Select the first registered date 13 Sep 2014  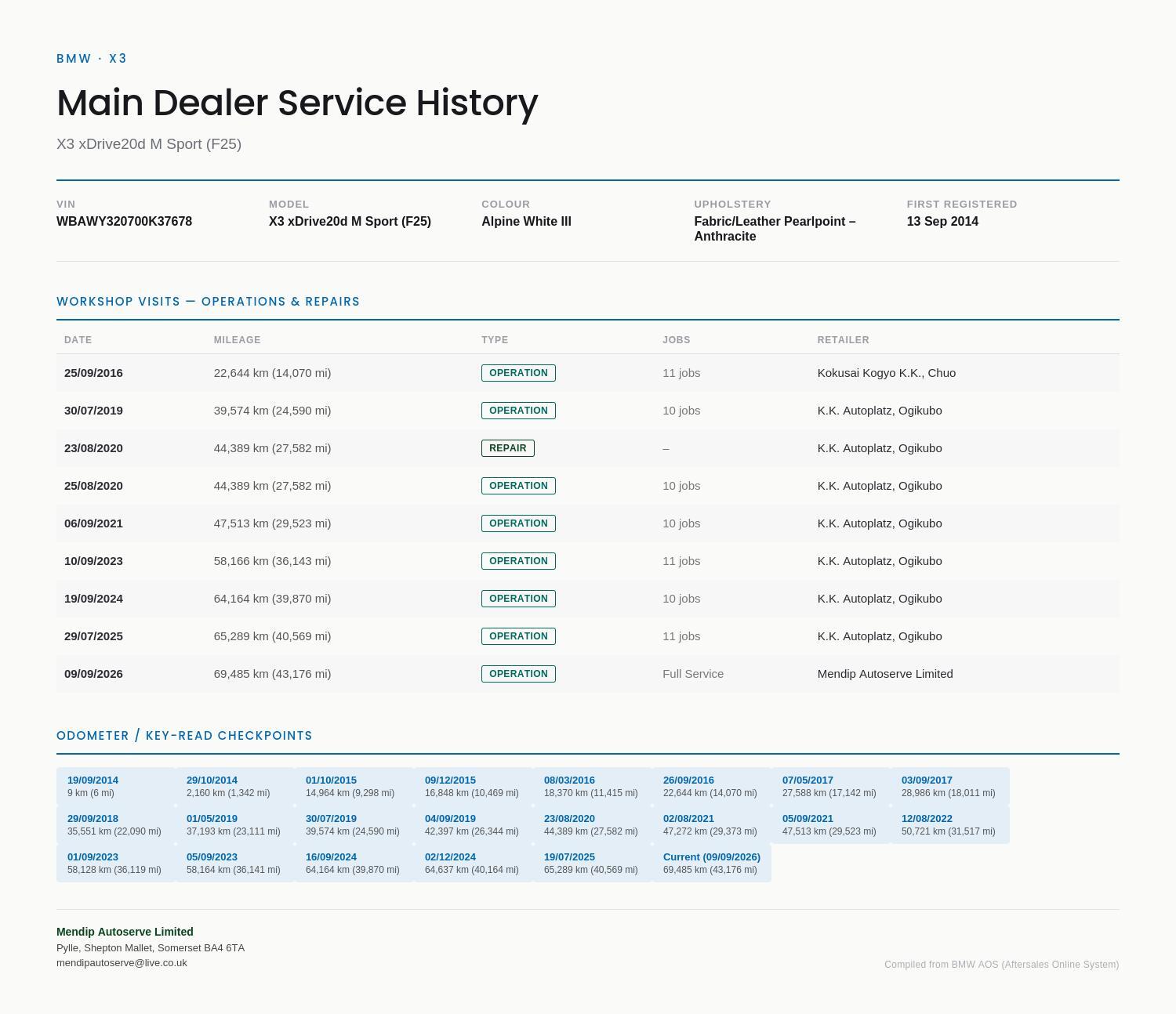(942, 222)
